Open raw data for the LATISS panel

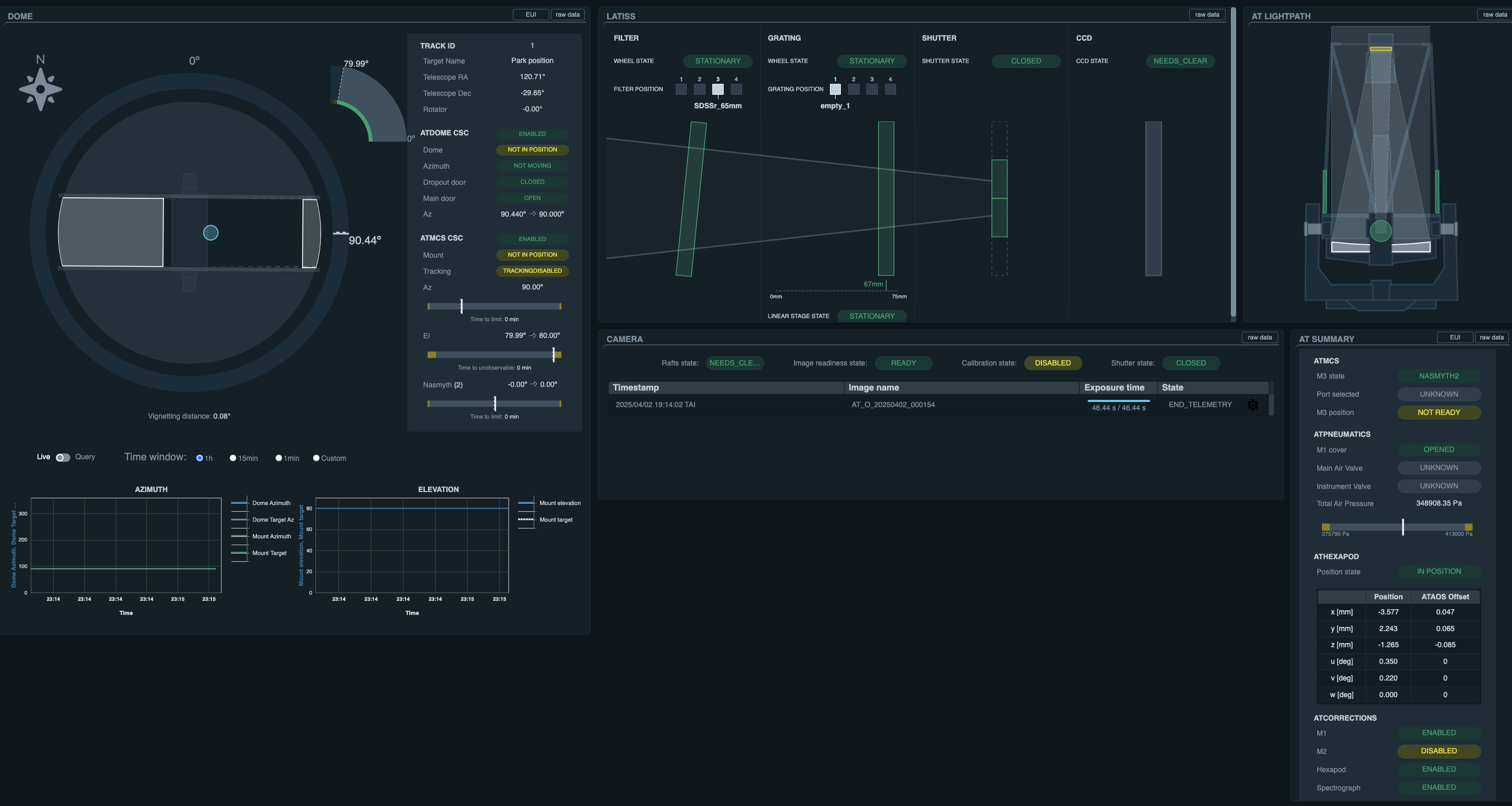coord(1207,15)
